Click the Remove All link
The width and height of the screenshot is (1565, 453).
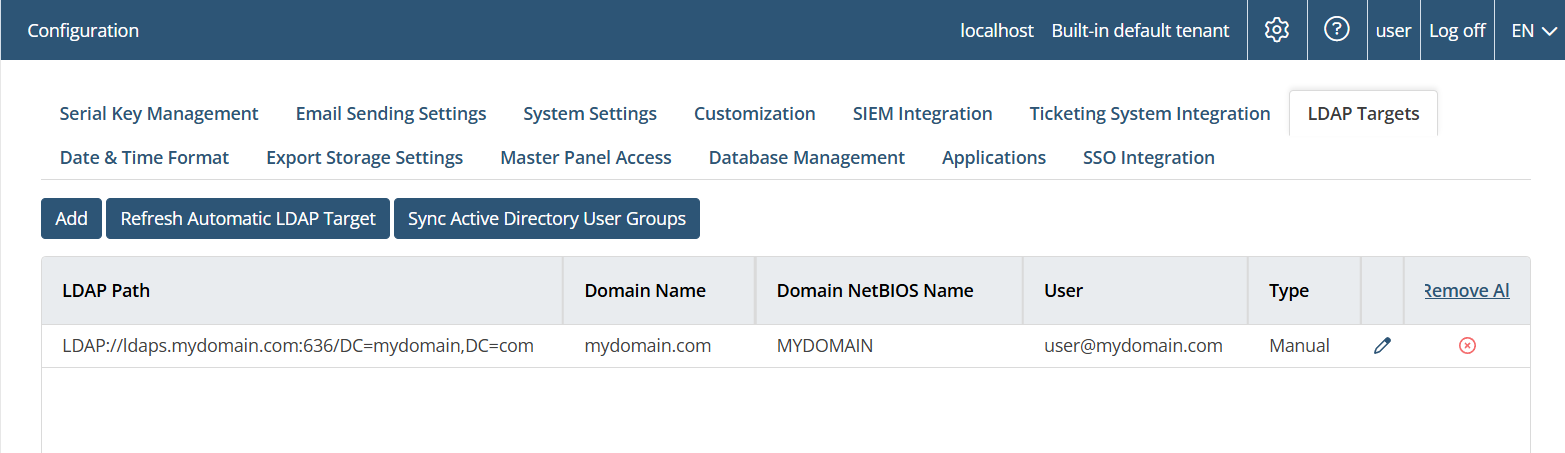point(1466,291)
